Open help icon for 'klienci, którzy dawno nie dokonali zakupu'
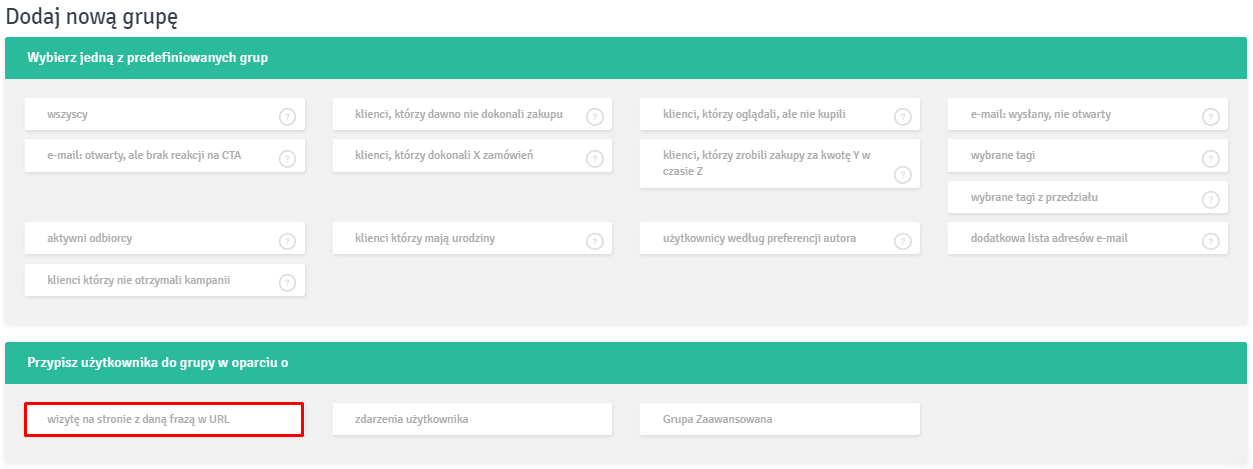1253x469 pixels. tap(595, 117)
